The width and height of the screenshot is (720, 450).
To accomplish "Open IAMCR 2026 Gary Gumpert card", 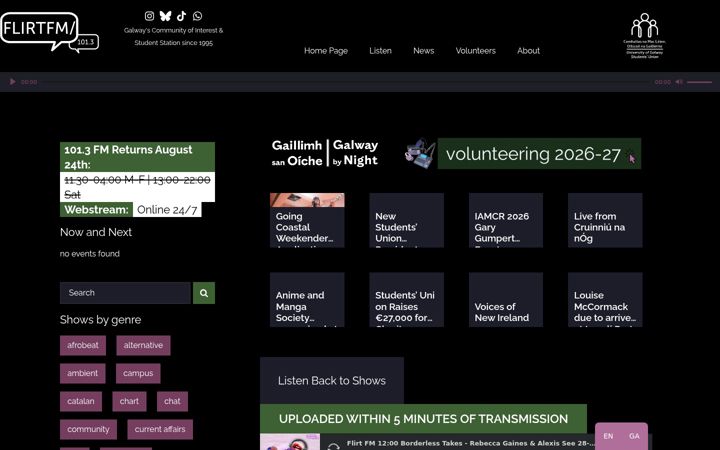I will click(x=506, y=220).
